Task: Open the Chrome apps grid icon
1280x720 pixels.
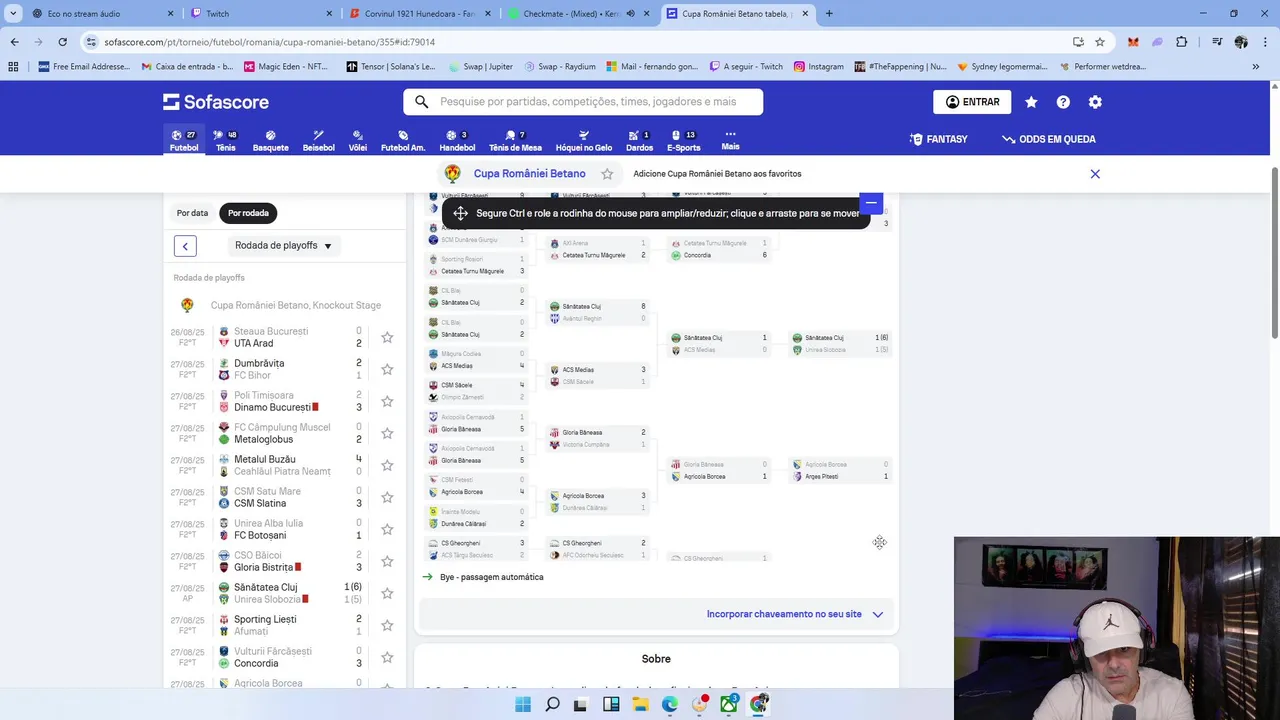Action: tap(13, 67)
